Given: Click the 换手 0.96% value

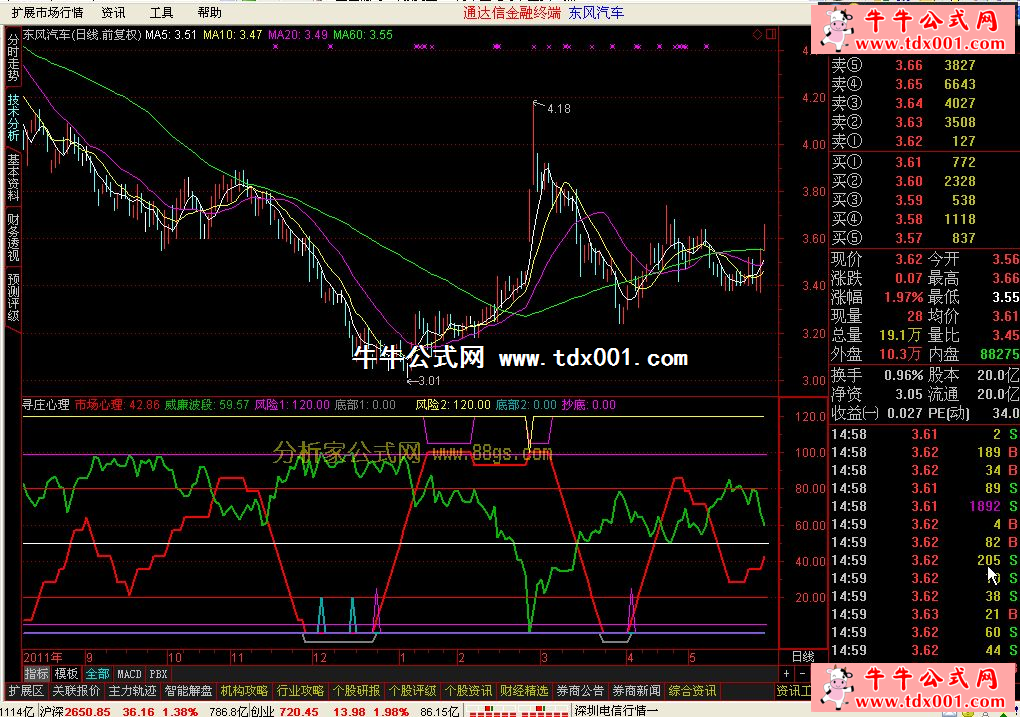Looking at the screenshot, I should point(904,375).
